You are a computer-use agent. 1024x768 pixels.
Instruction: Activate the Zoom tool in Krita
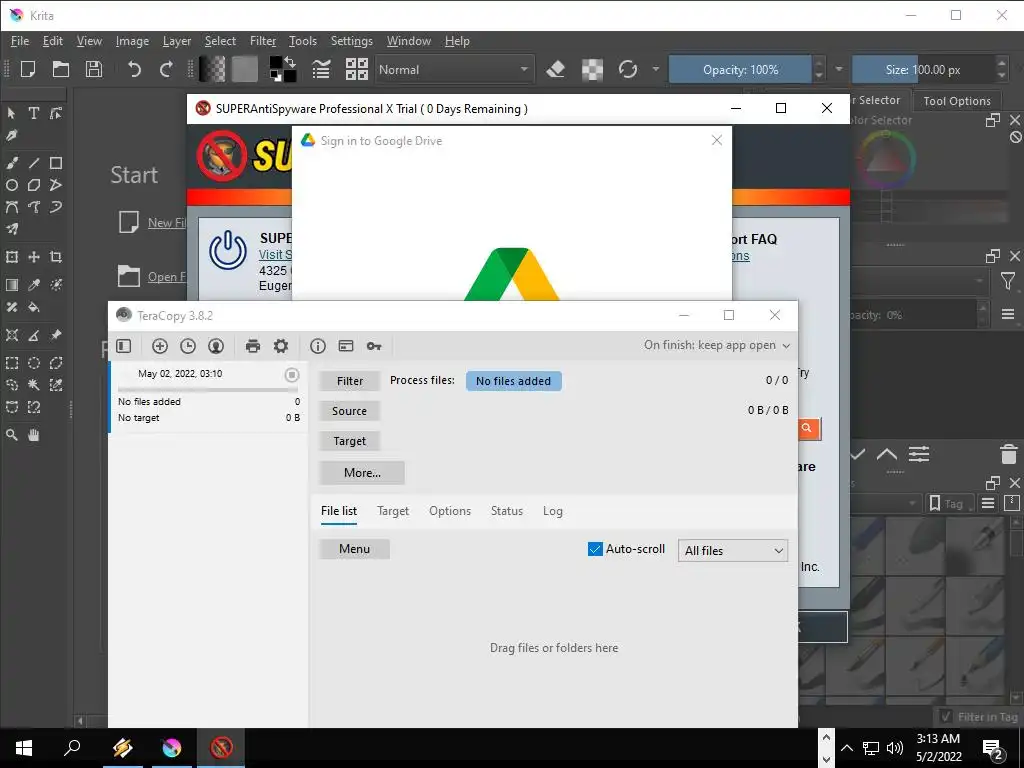tap(12, 435)
